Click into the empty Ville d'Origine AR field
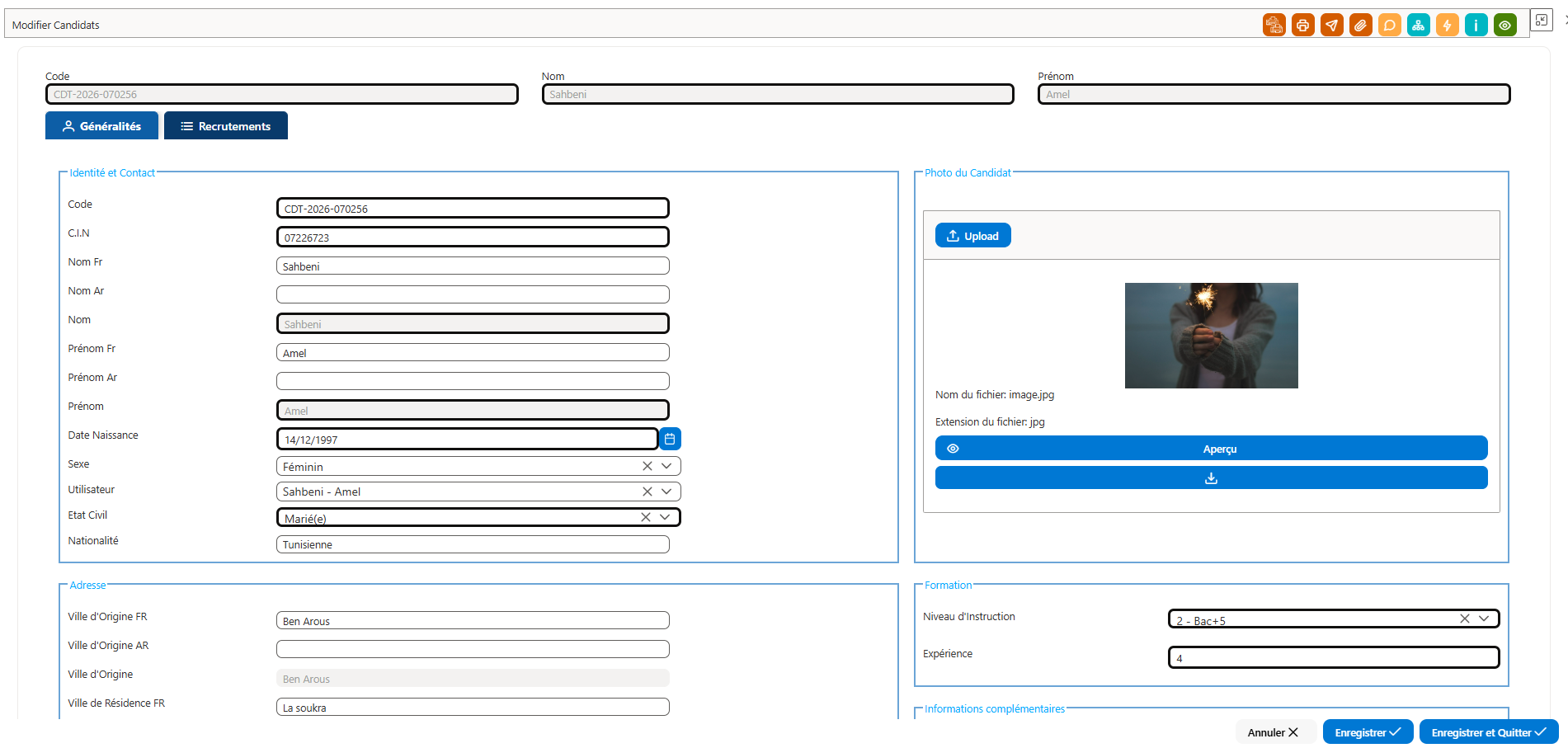Image resolution: width=1568 pixels, height=748 pixels. pyautogui.click(x=473, y=649)
